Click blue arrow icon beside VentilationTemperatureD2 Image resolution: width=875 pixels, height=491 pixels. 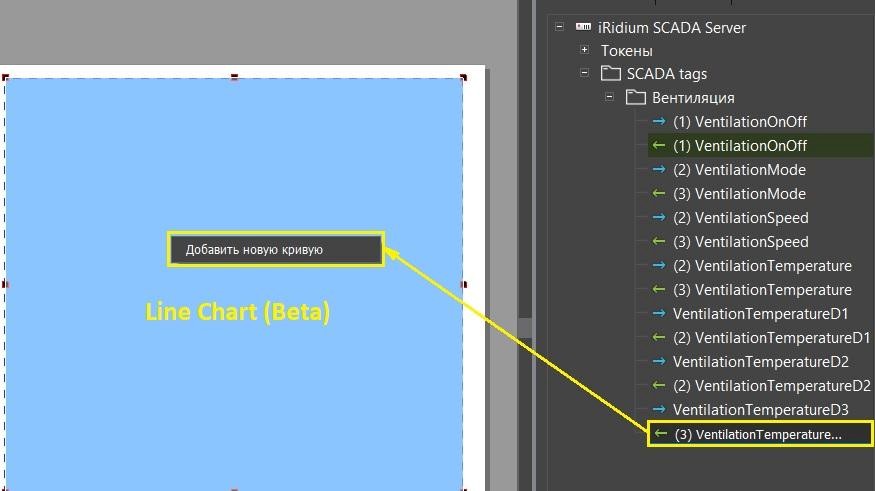coord(659,362)
